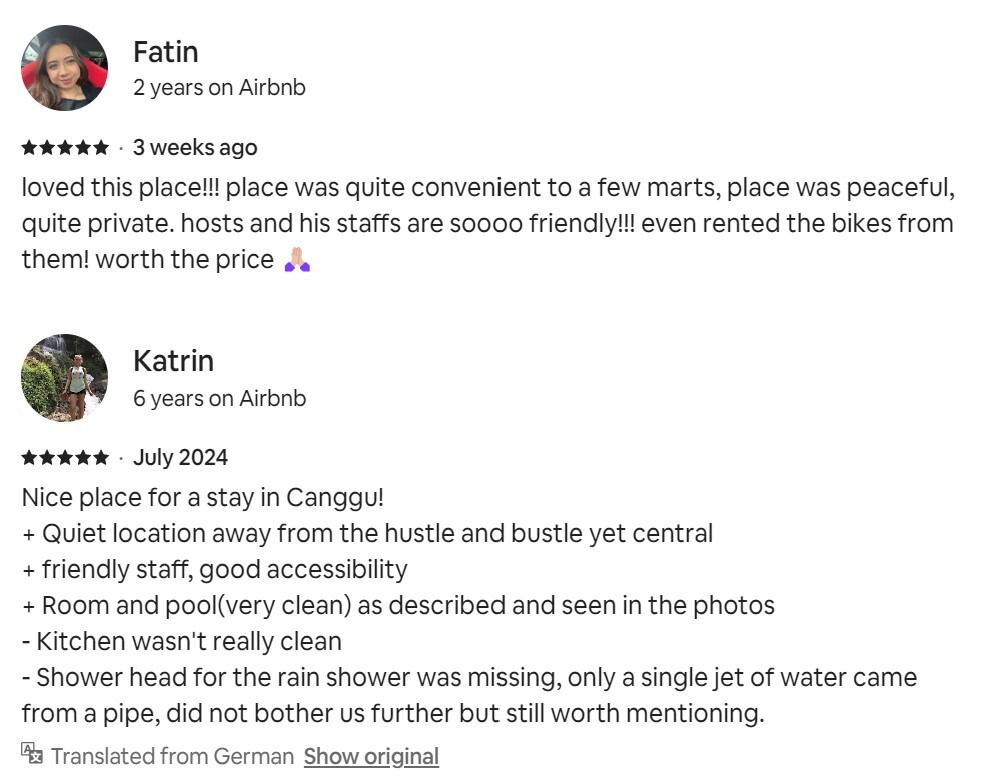Click the translation icon beside Translated from German
Screen dimensions: 994x772
click(x=32, y=754)
